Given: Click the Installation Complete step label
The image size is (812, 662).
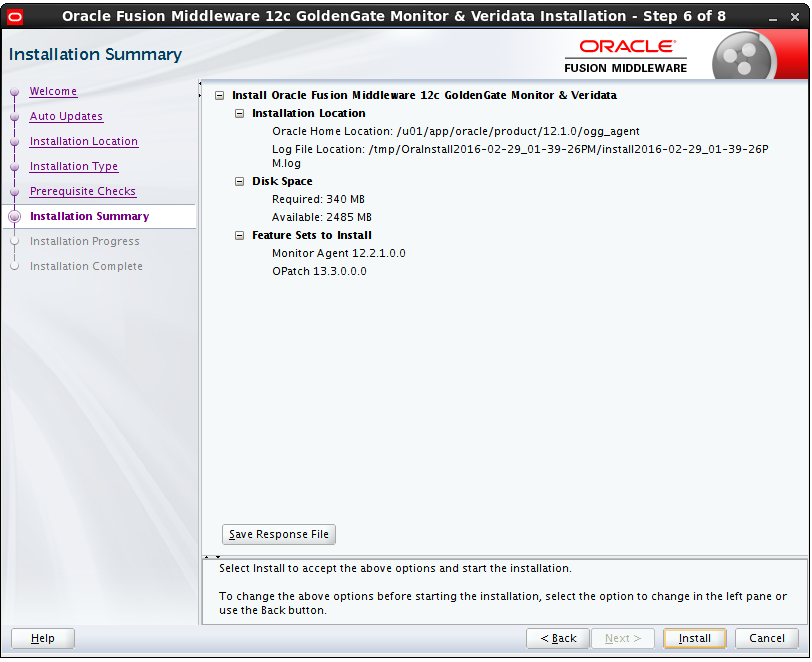Looking at the screenshot, I should 86,266.
